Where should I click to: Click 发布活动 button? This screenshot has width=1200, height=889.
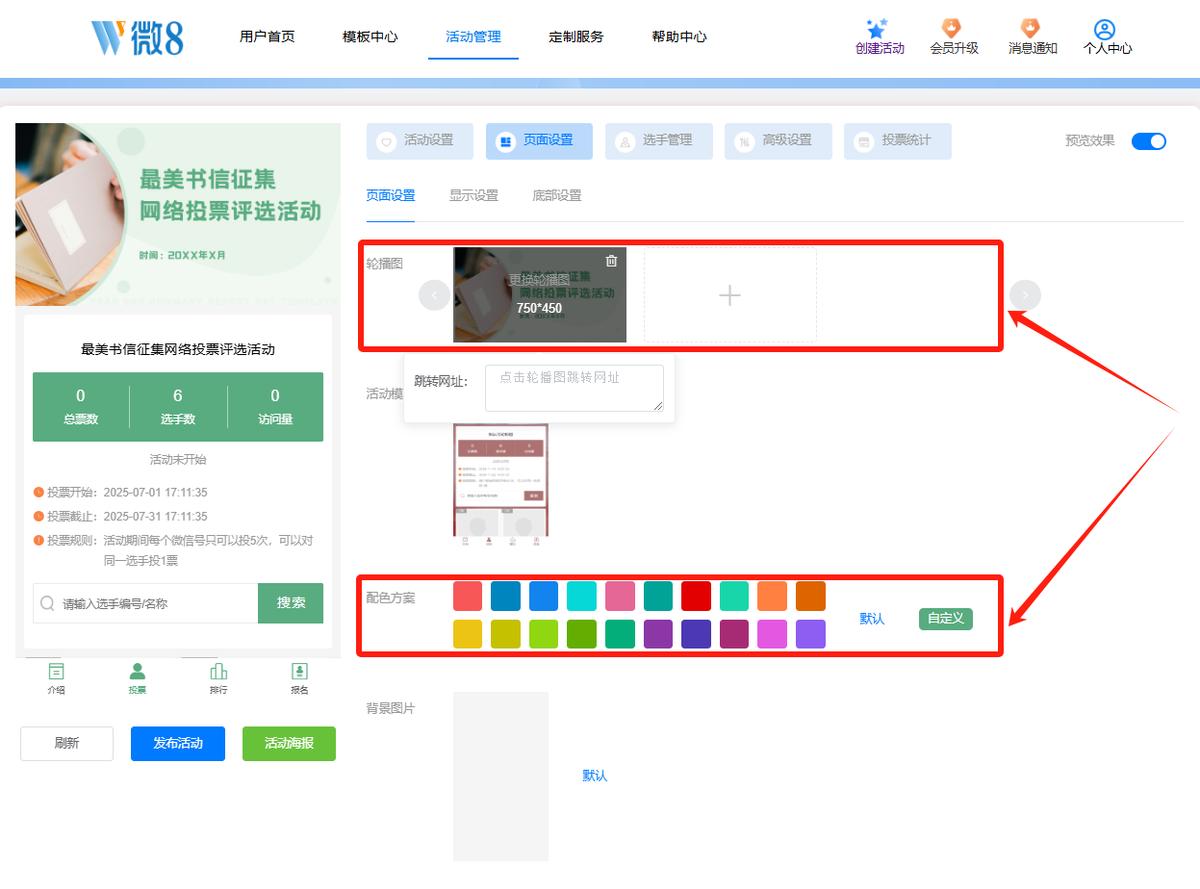click(x=178, y=744)
